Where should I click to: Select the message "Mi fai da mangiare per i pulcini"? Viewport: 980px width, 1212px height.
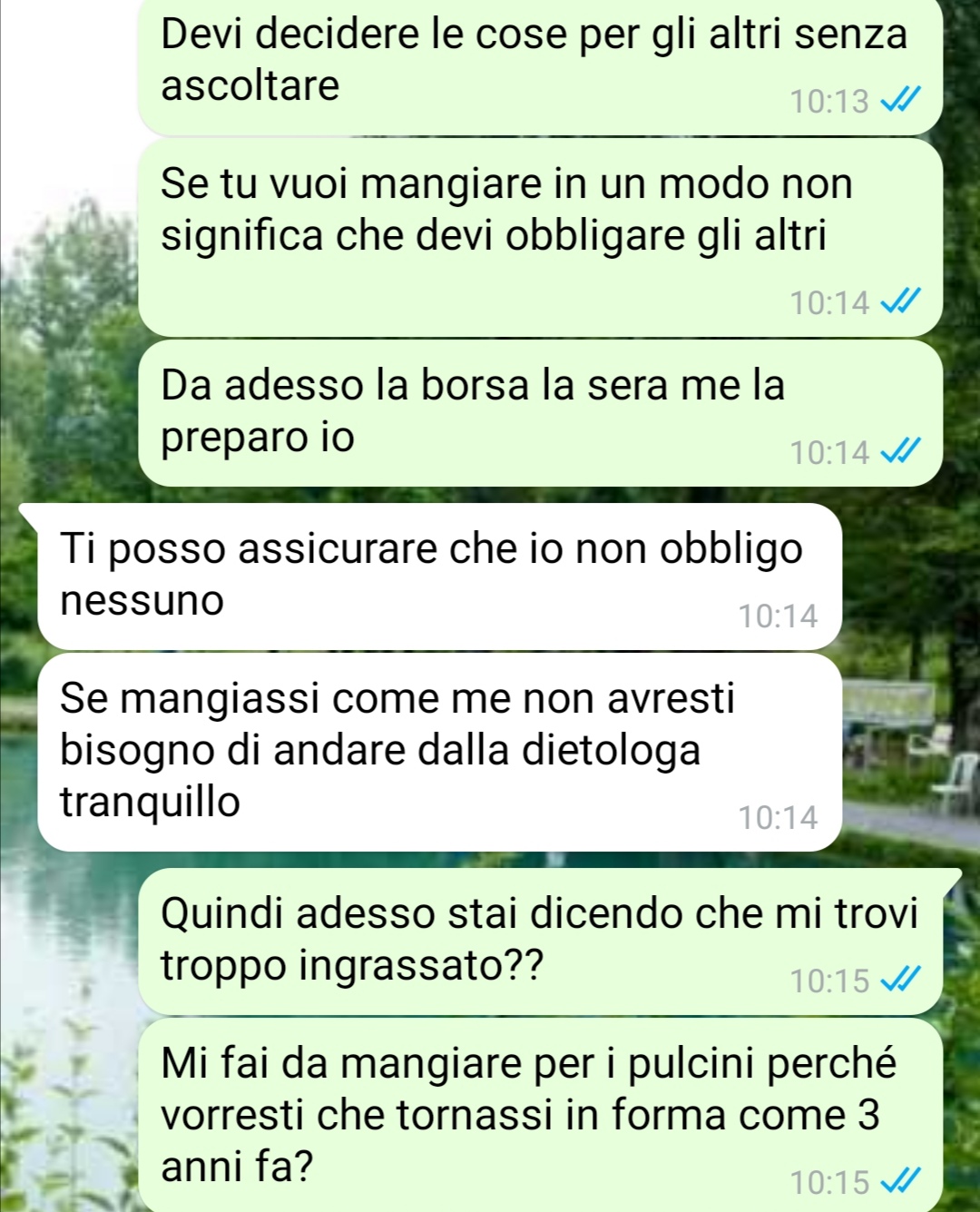(x=541, y=1115)
